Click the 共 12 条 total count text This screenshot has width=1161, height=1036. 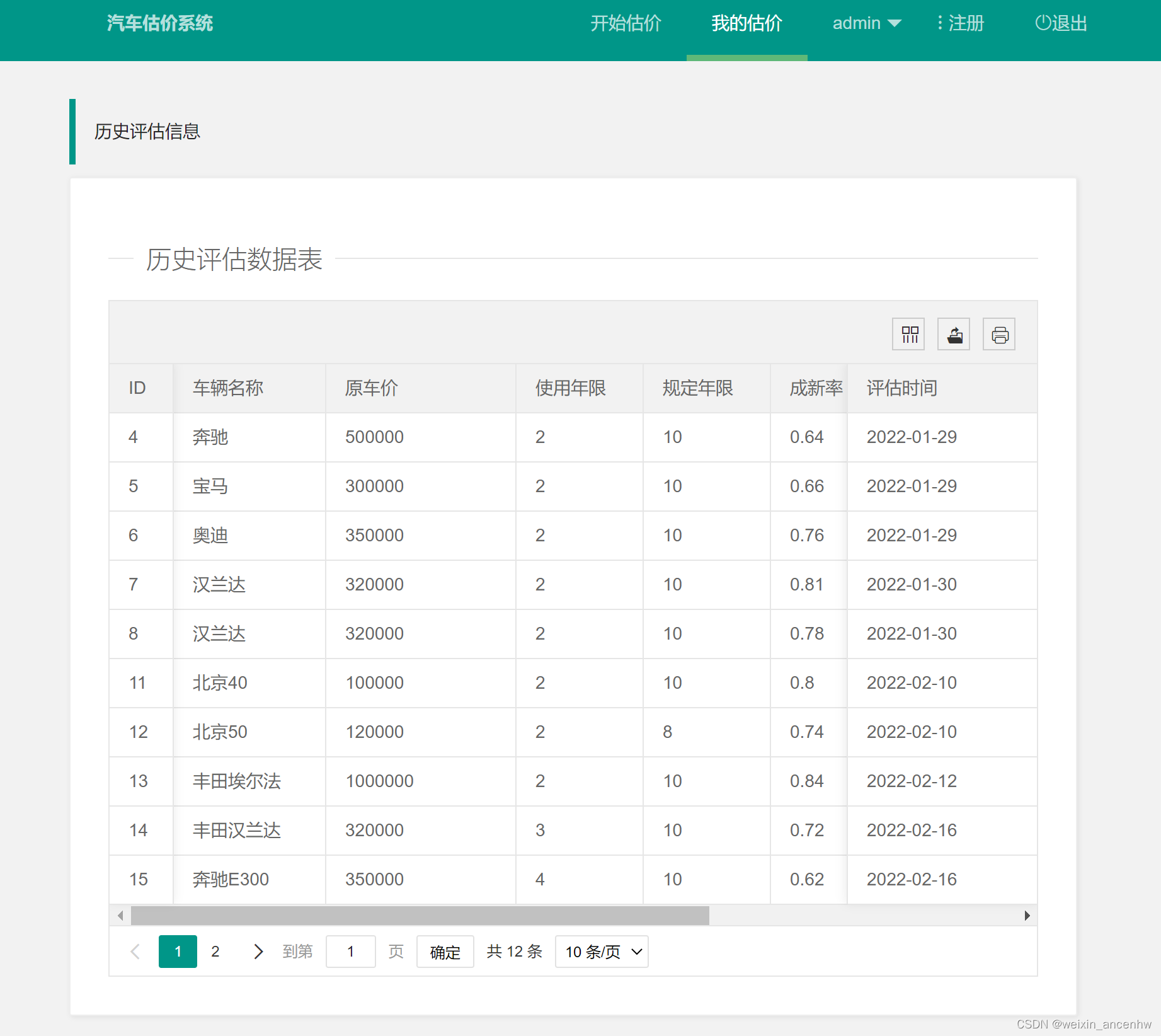(514, 952)
